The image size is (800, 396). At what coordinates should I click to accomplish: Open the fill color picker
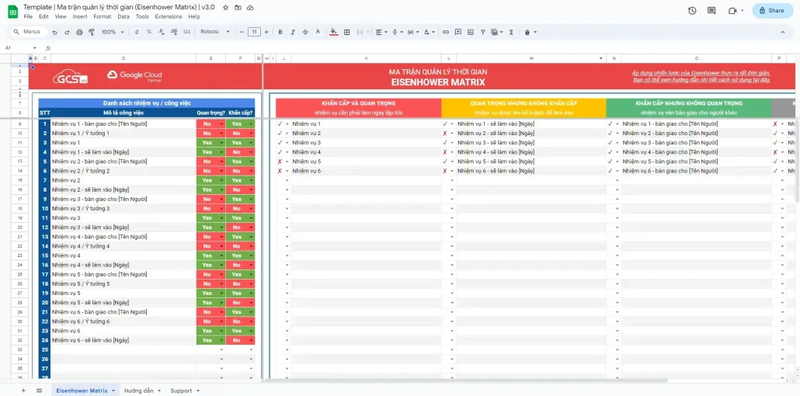click(x=334, y=32)
